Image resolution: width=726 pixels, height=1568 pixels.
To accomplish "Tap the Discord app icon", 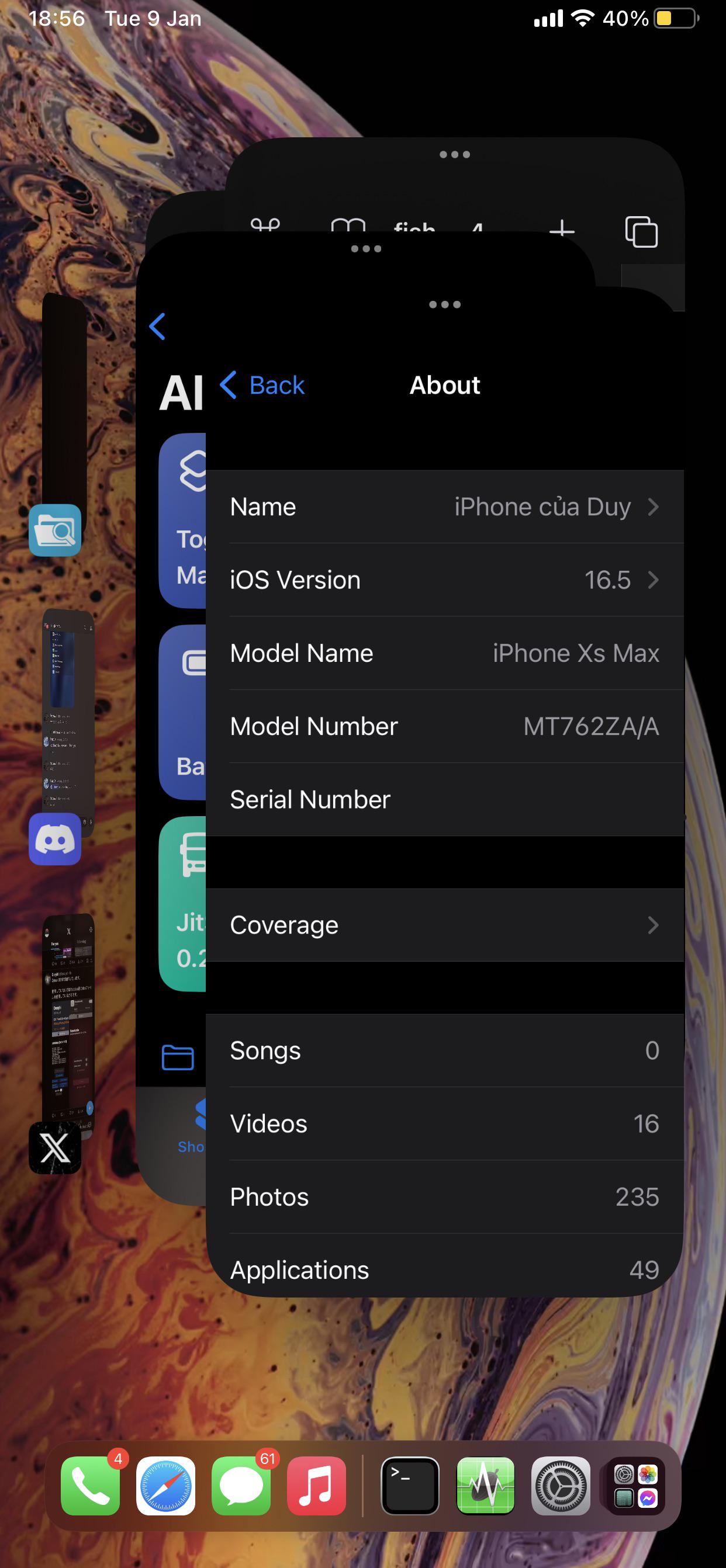I will coord(55,839).
